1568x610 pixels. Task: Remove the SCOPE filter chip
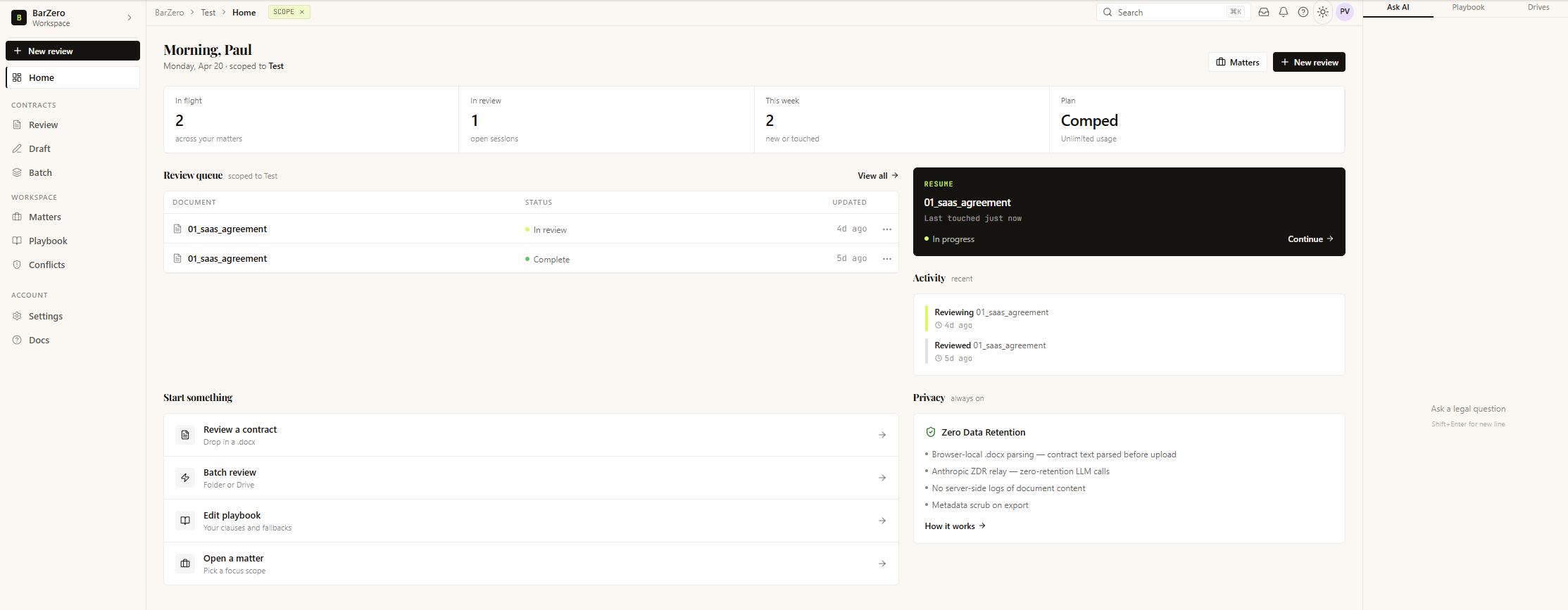click(x=302, y=12)
